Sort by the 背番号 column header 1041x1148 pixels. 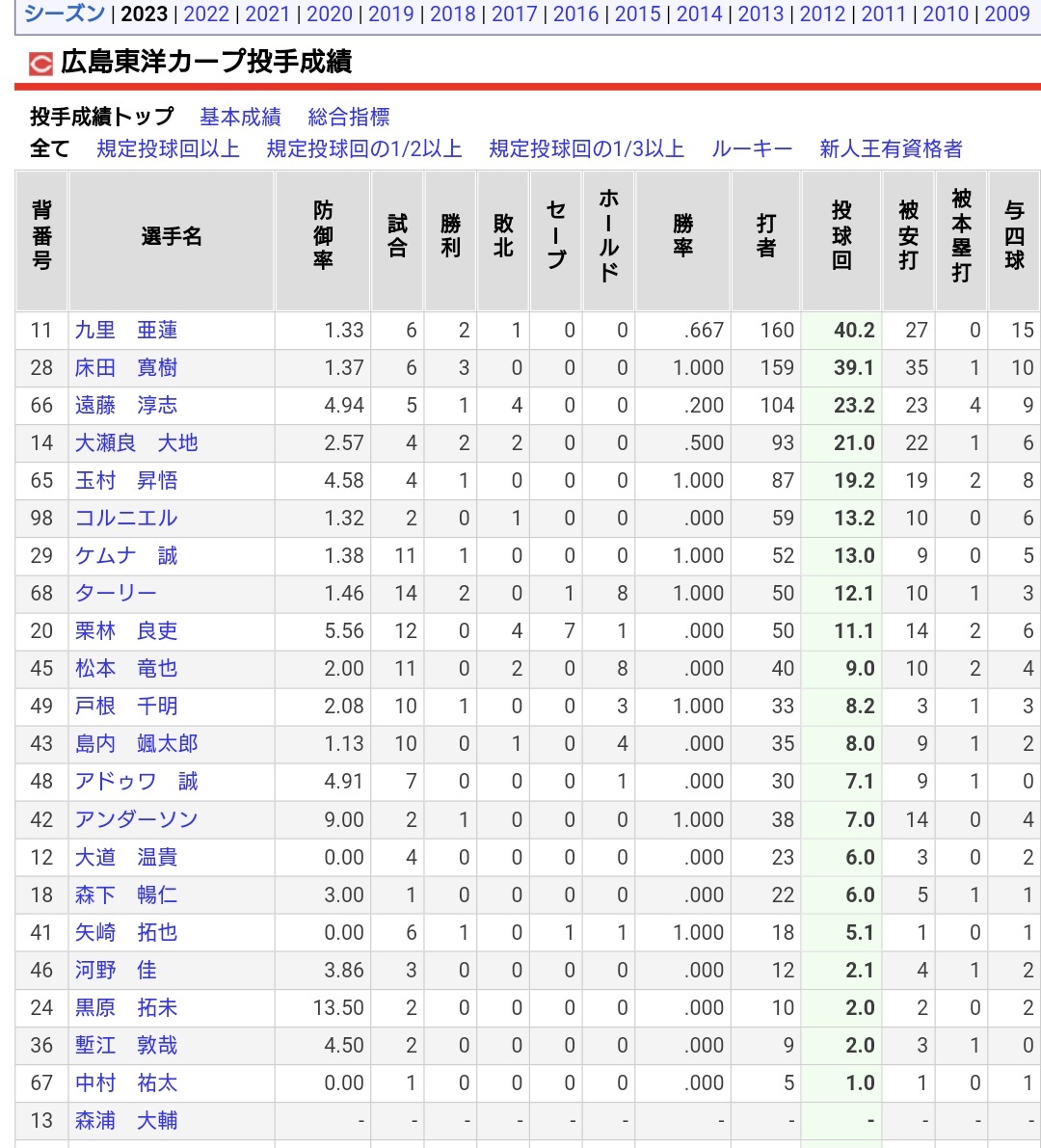point(41,241)
